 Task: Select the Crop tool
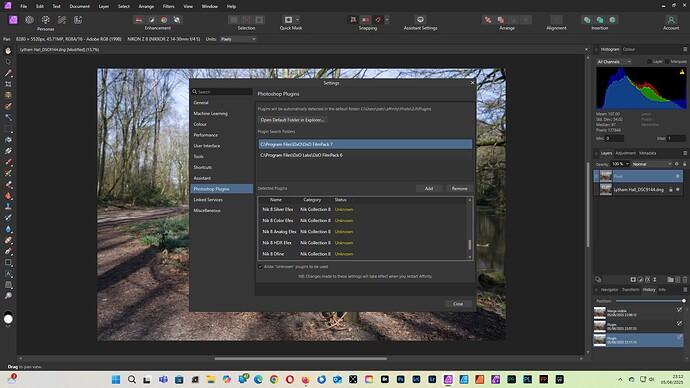tap(8, 84)
